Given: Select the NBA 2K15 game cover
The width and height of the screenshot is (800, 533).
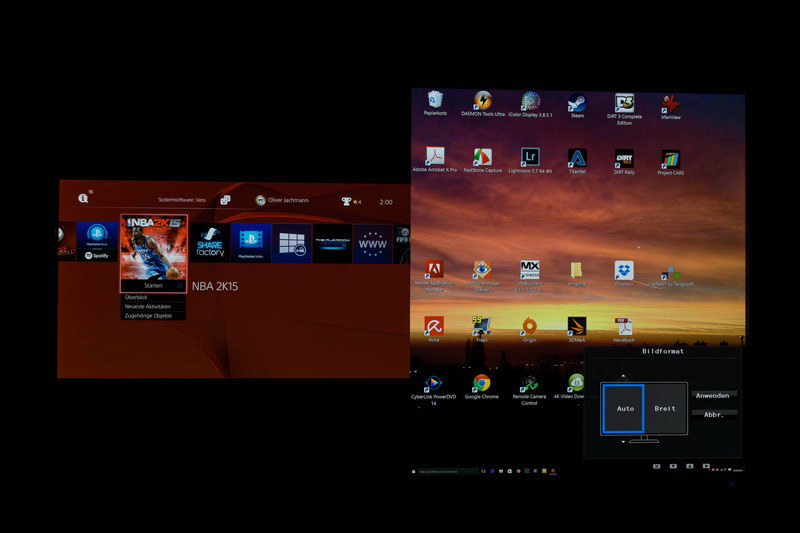Looking at the screenshot, I should 154,247.
